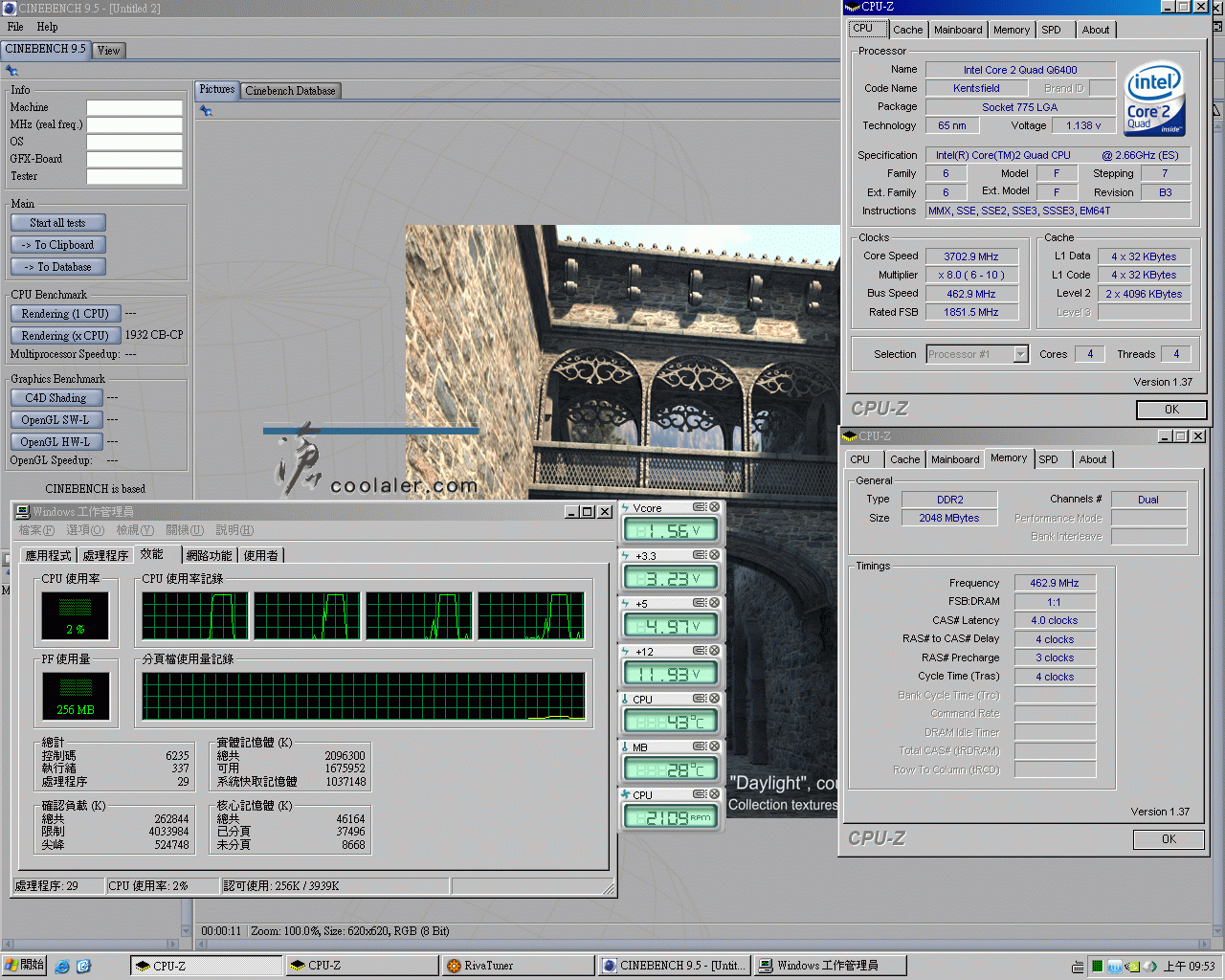The height and width of the screenshot is (980, 1225).
Task: Click the Tester input field
Action: 135,177
